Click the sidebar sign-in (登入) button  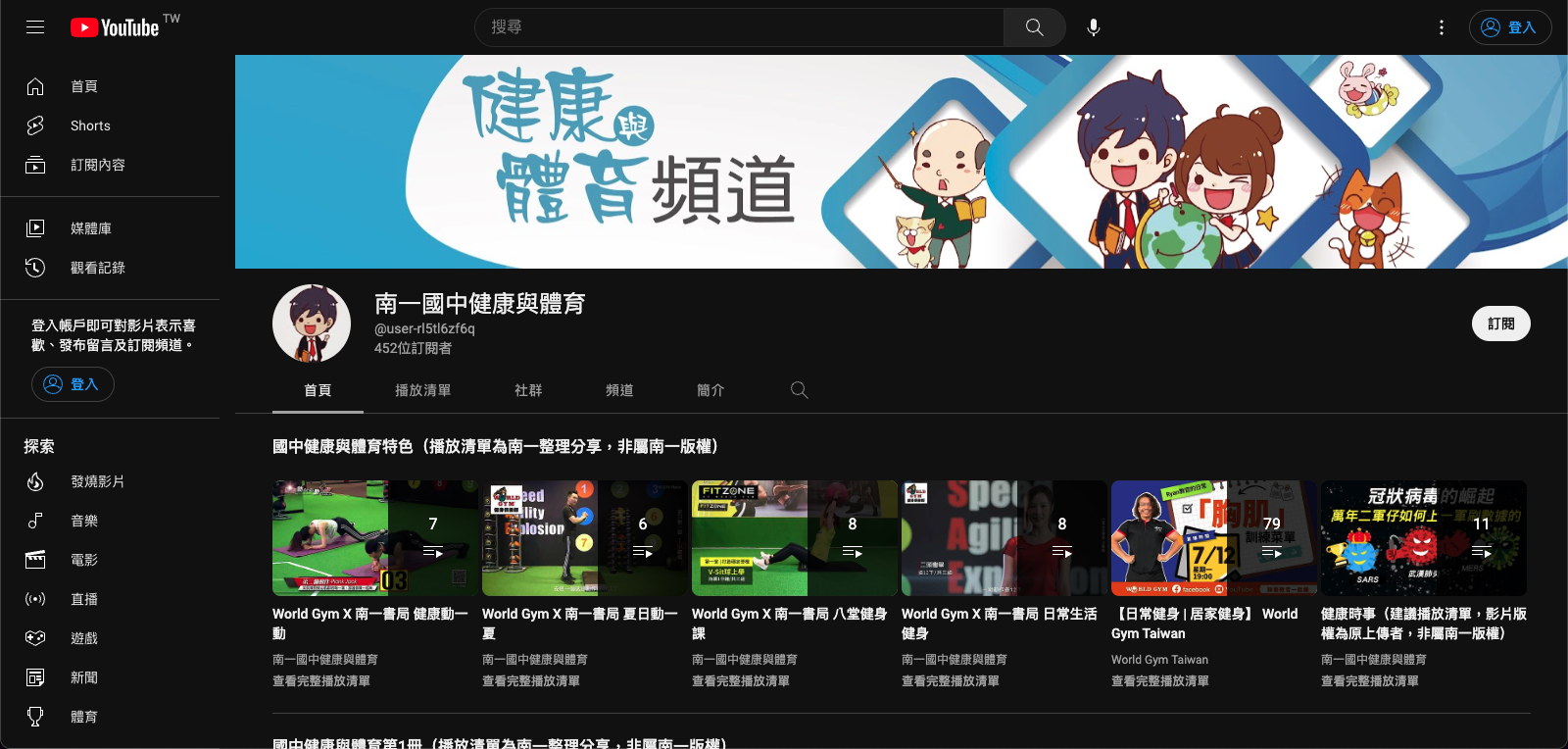coord(73,384)
